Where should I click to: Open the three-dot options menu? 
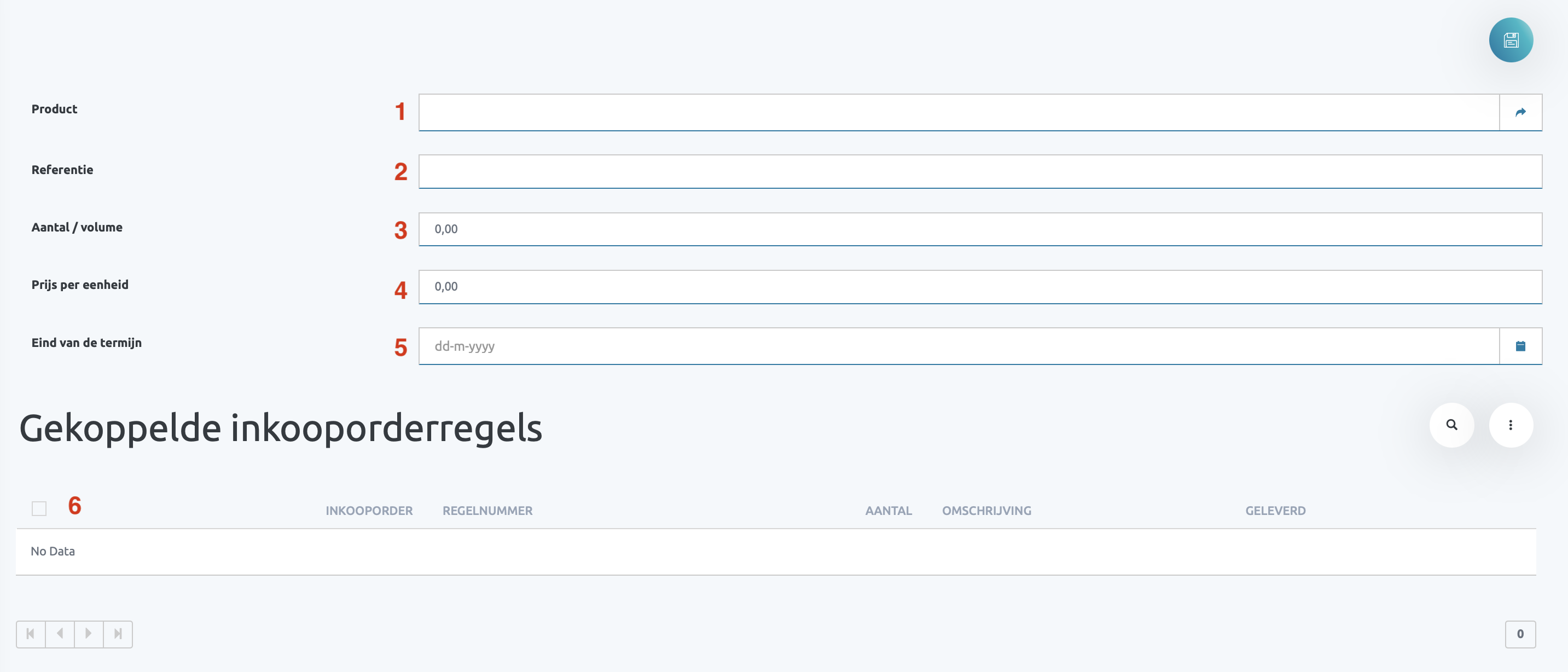pos(1511,425)
